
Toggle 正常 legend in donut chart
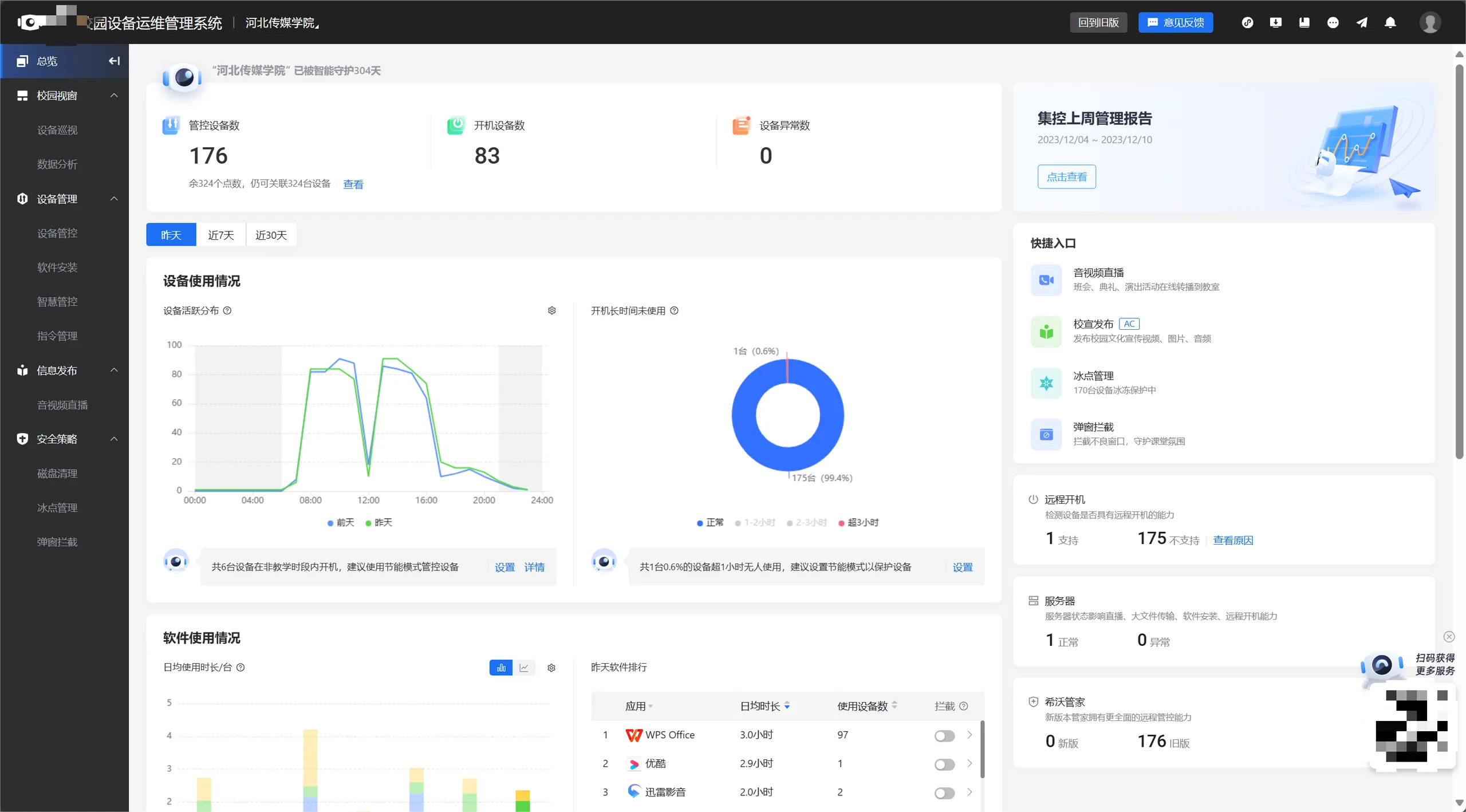pos(710,522)
